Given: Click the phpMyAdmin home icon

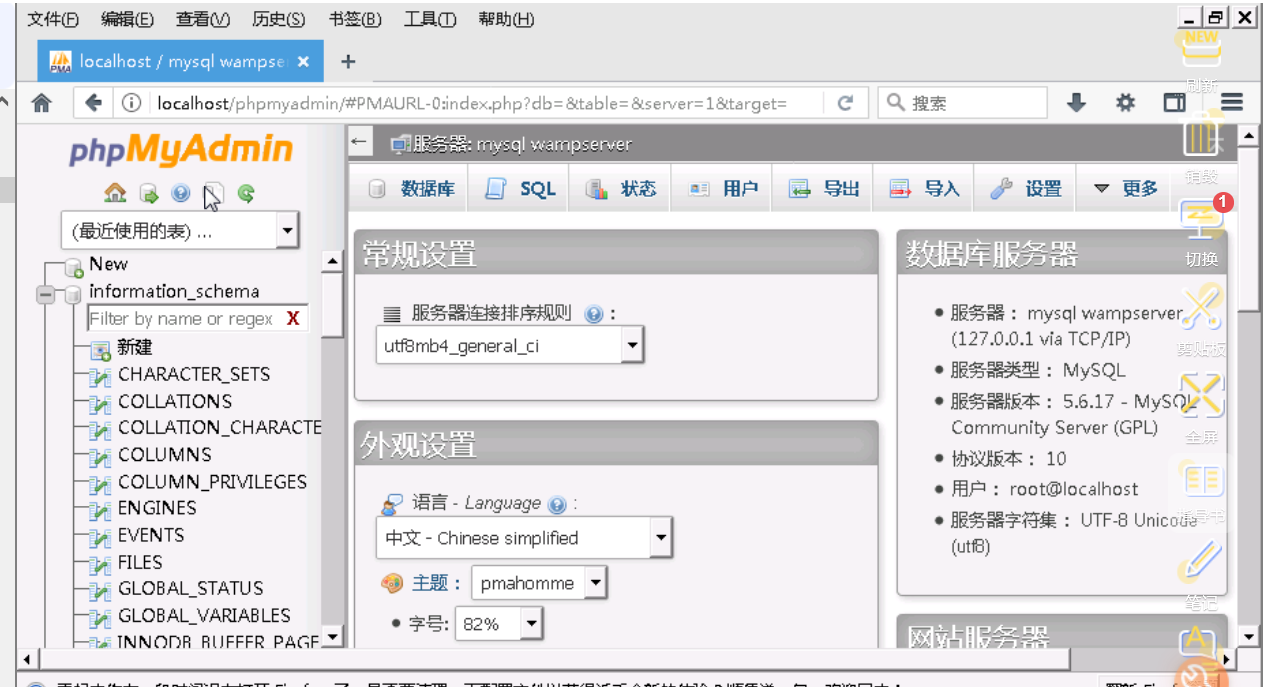Looking at the screenshot, I should click(x=115, y=193).
